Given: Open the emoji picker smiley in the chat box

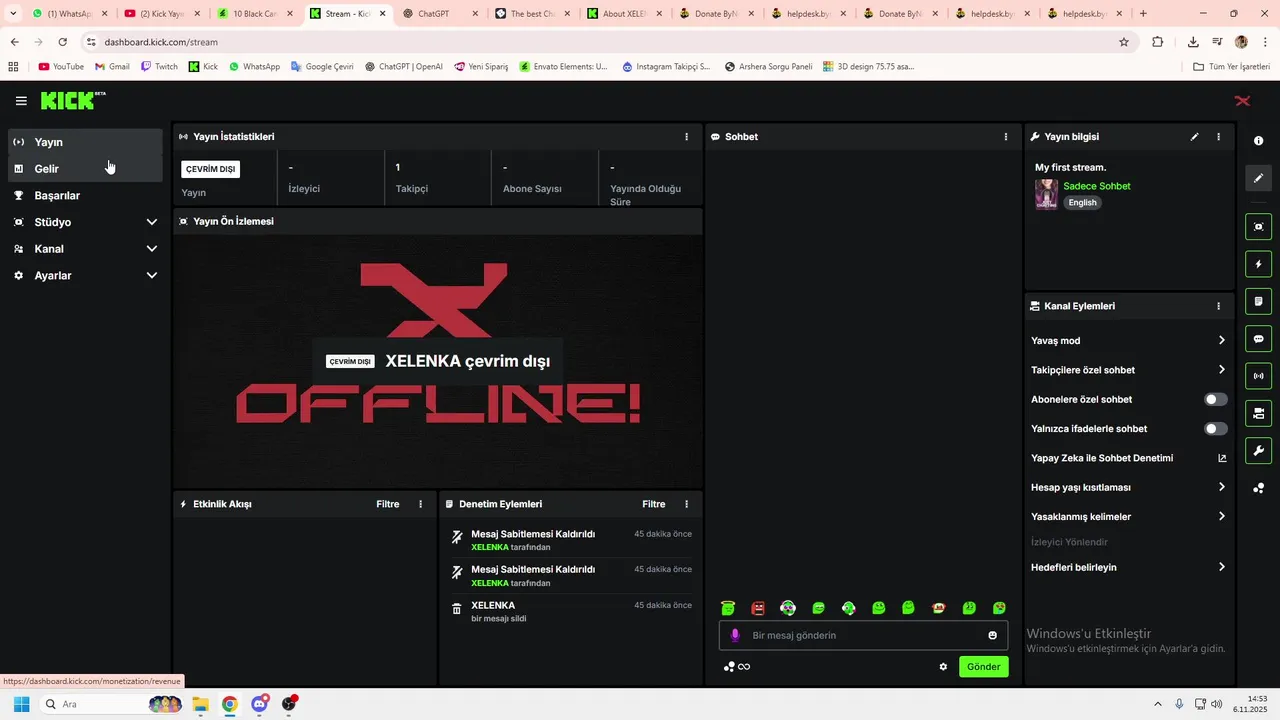Looking at the screenshot, I should pyautogui.click(x=992, y=635).
